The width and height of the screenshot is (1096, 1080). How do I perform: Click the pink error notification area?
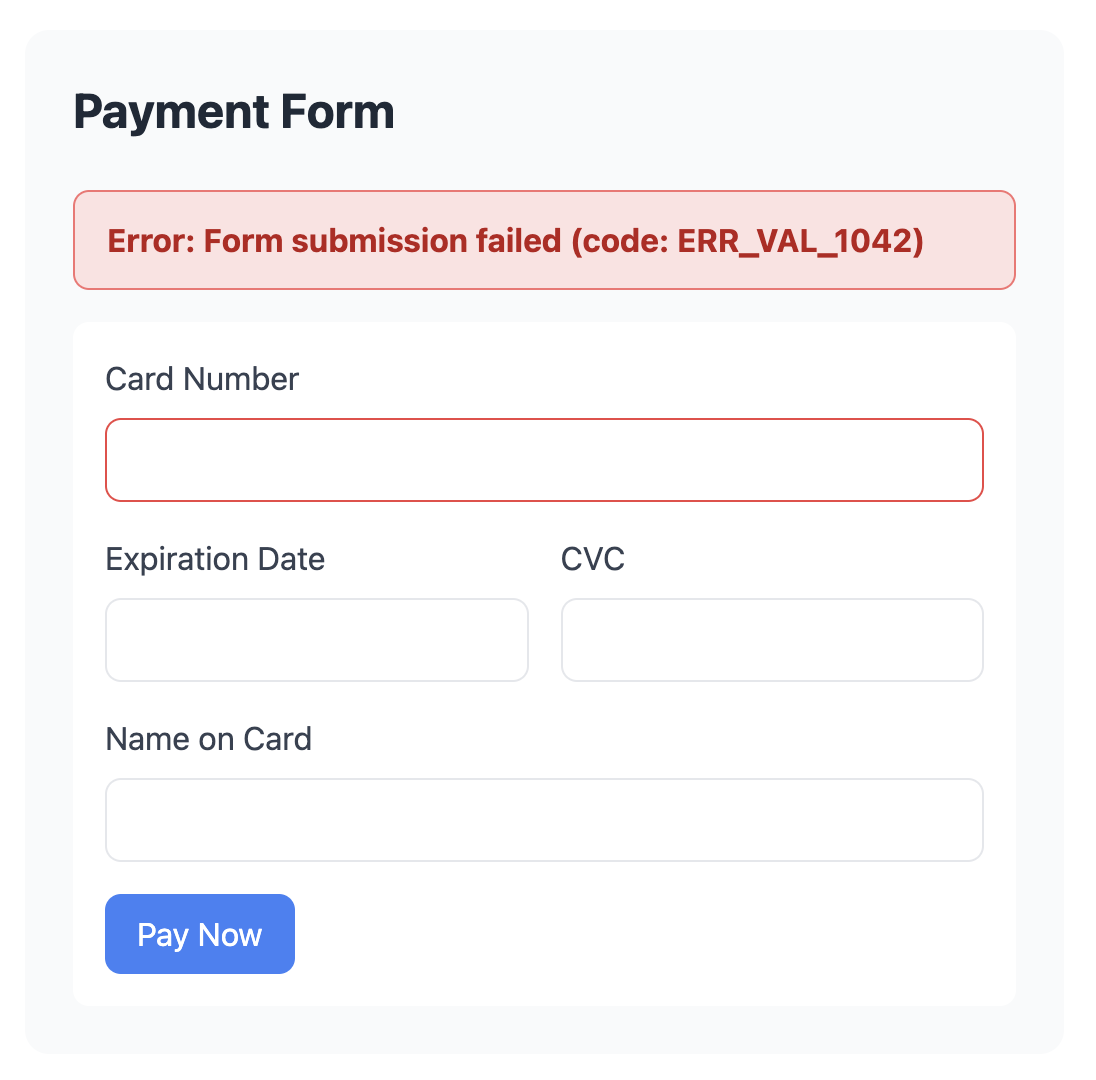pyautogui.click(x=544, y=240)
